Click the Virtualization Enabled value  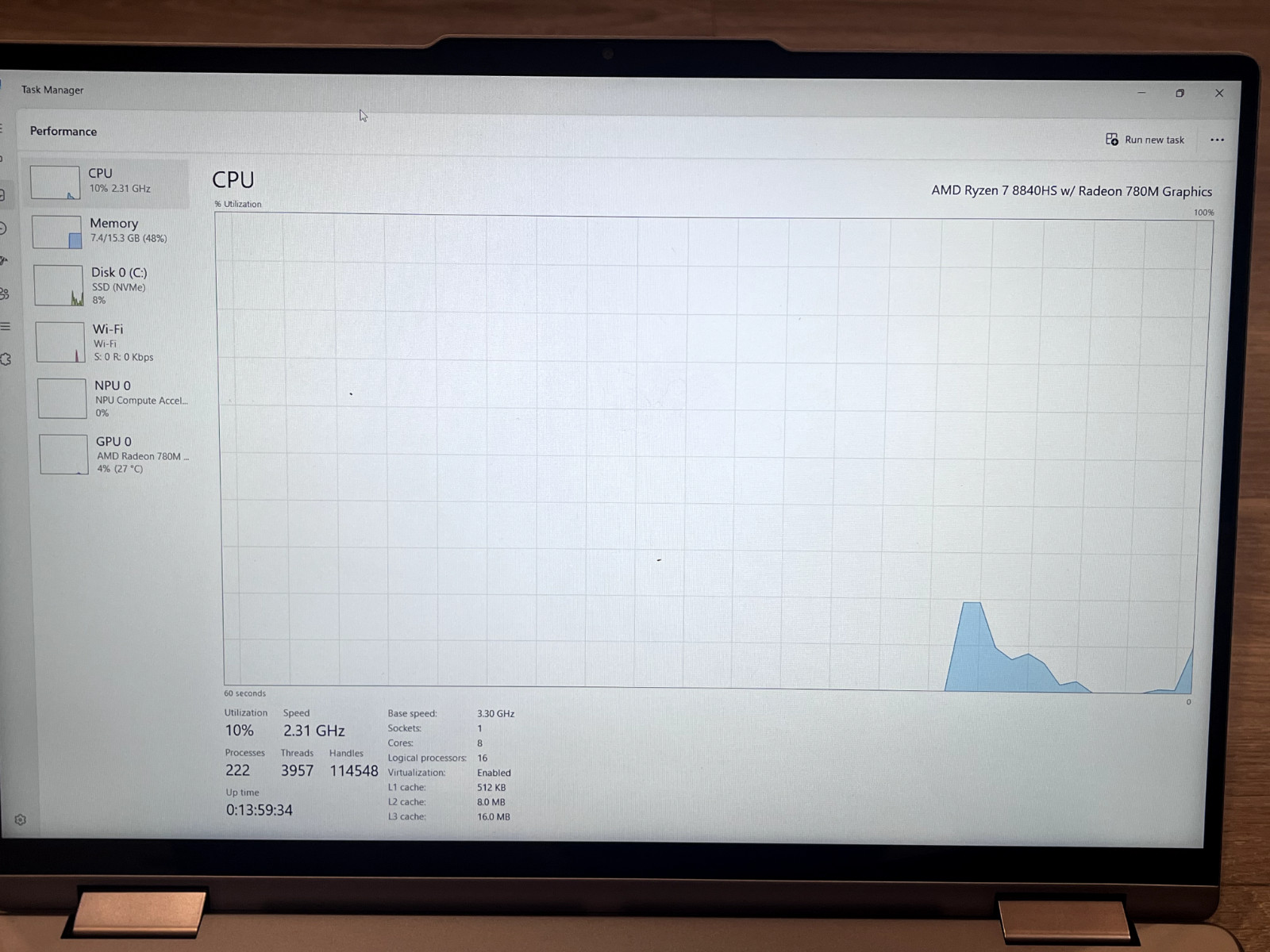[x=494, y=773]
